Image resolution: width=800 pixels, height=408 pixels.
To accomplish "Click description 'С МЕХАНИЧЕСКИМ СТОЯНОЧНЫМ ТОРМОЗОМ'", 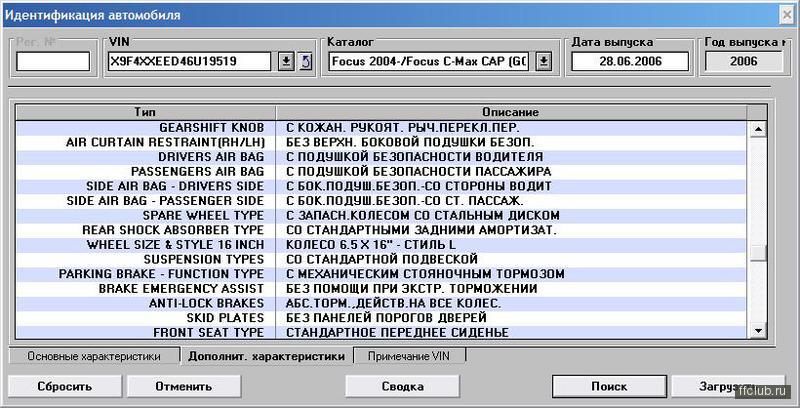I will [425, 274].
